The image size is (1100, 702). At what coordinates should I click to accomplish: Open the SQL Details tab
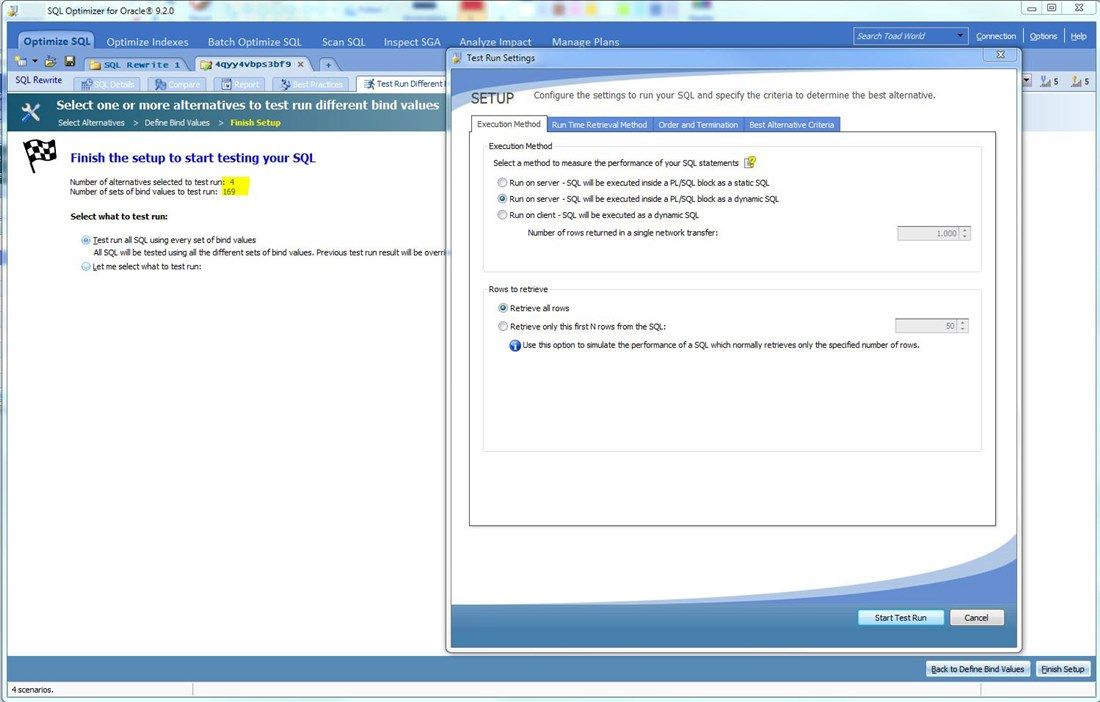coord(107,84)
